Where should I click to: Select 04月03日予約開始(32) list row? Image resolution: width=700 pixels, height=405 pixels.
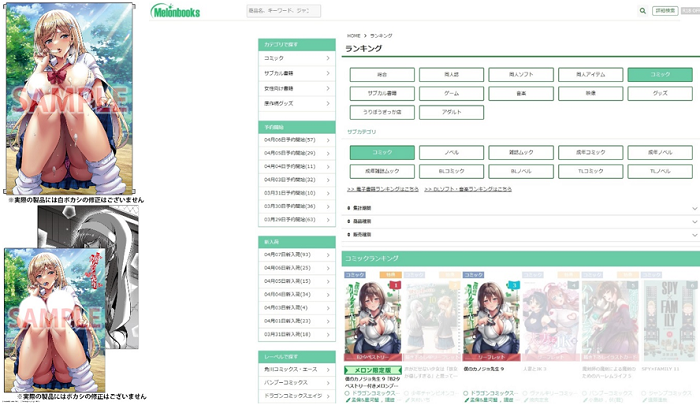click(x=297, y=180)
